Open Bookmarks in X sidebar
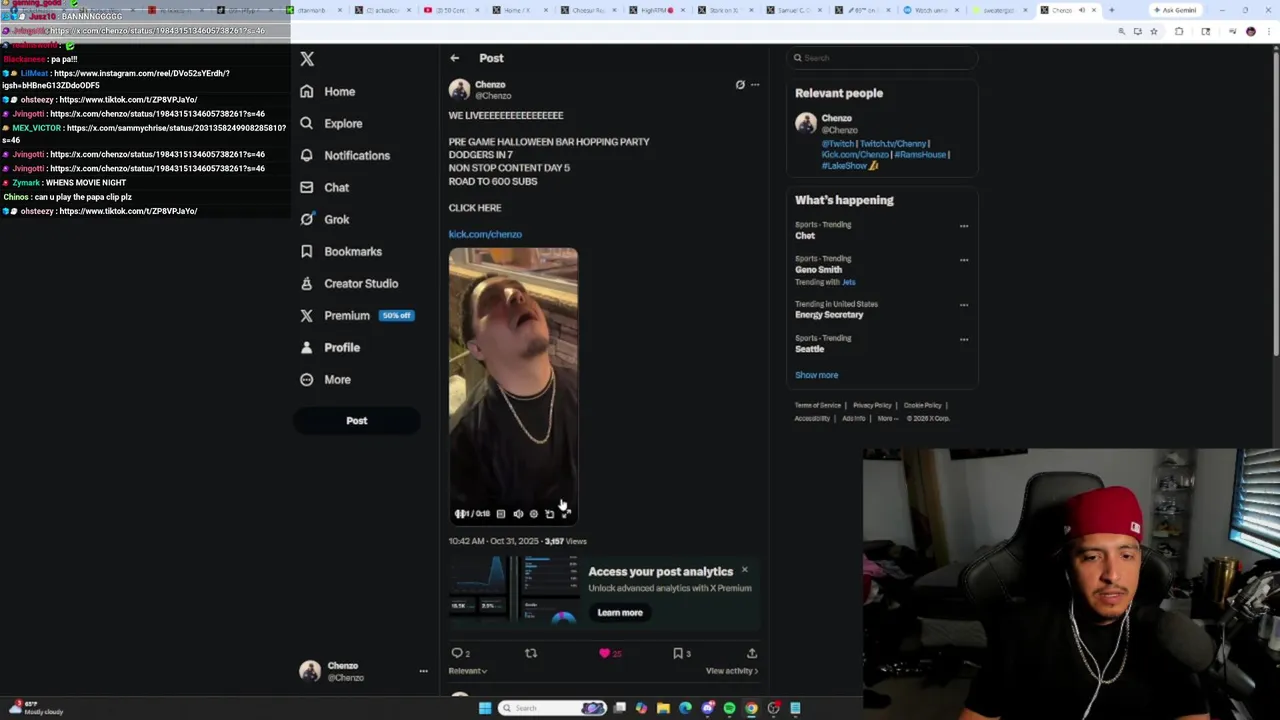 [341, 251]
